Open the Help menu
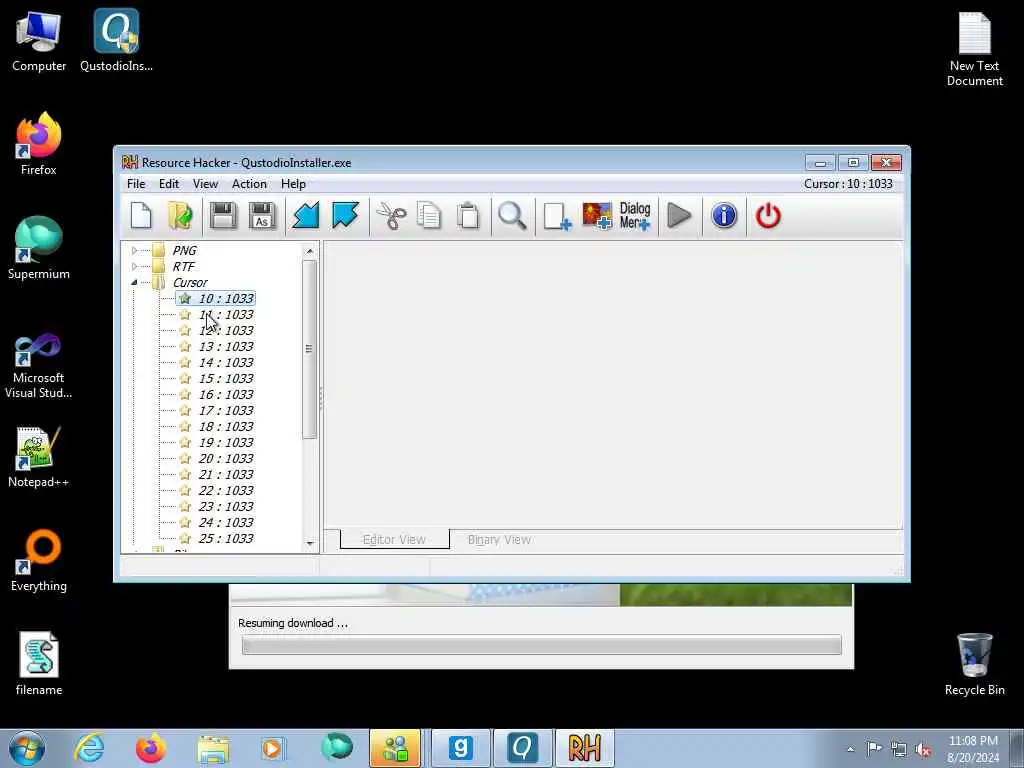Screen dimensions: 1024x768 point(293,184)
